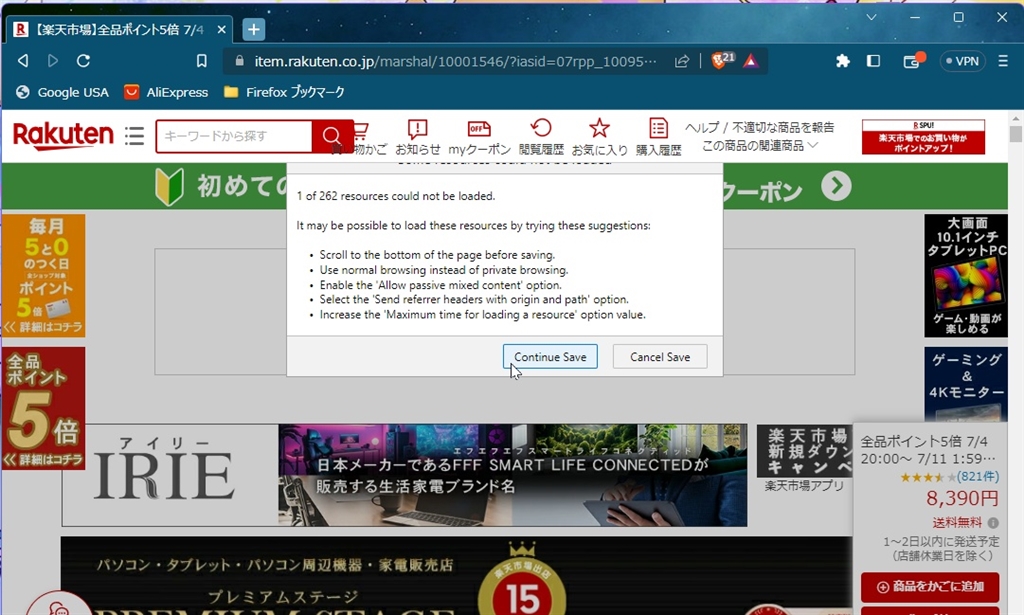Viewport: 1024px width, 615px height.
Task: Open the お知らせ notifications icon
Action: pyautogui.click(x=417, y=137)
